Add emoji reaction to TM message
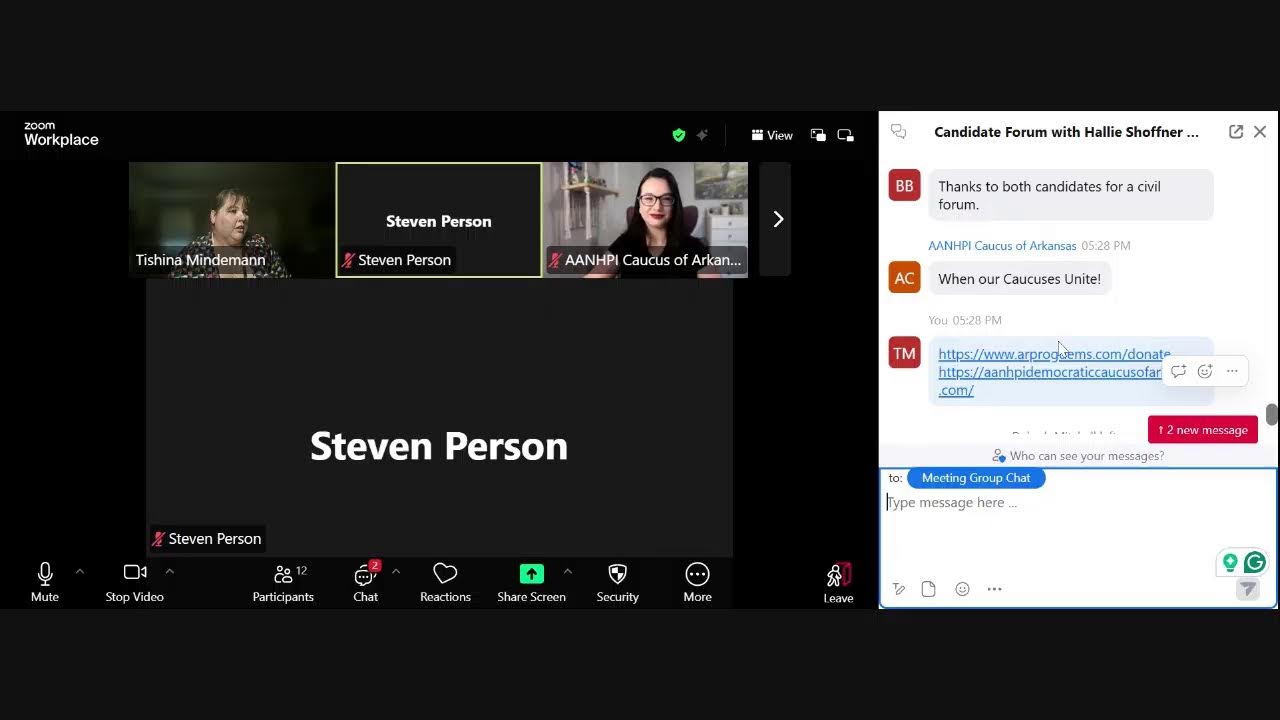 tap(1205, 371)
